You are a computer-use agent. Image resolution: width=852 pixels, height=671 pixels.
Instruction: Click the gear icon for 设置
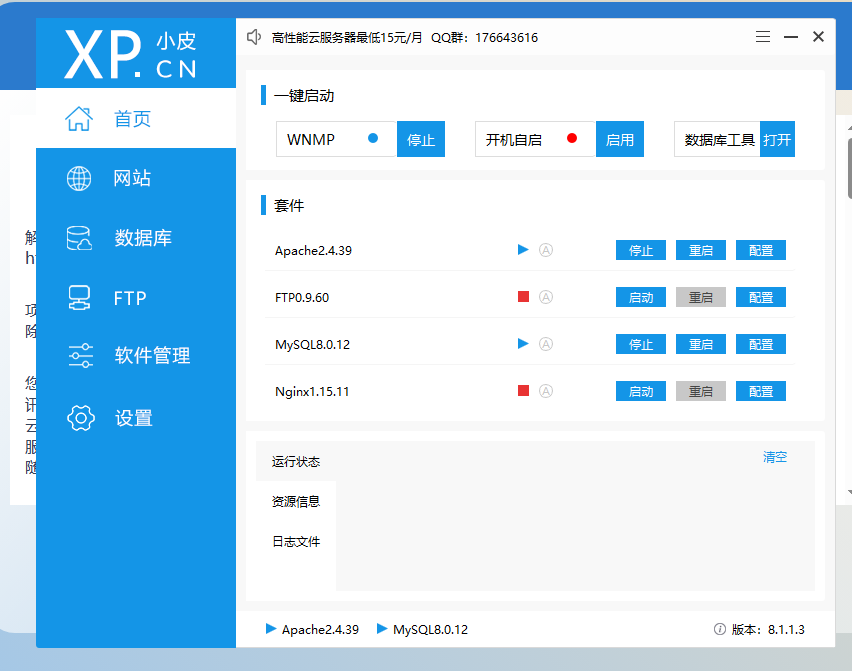coord(79,418)
